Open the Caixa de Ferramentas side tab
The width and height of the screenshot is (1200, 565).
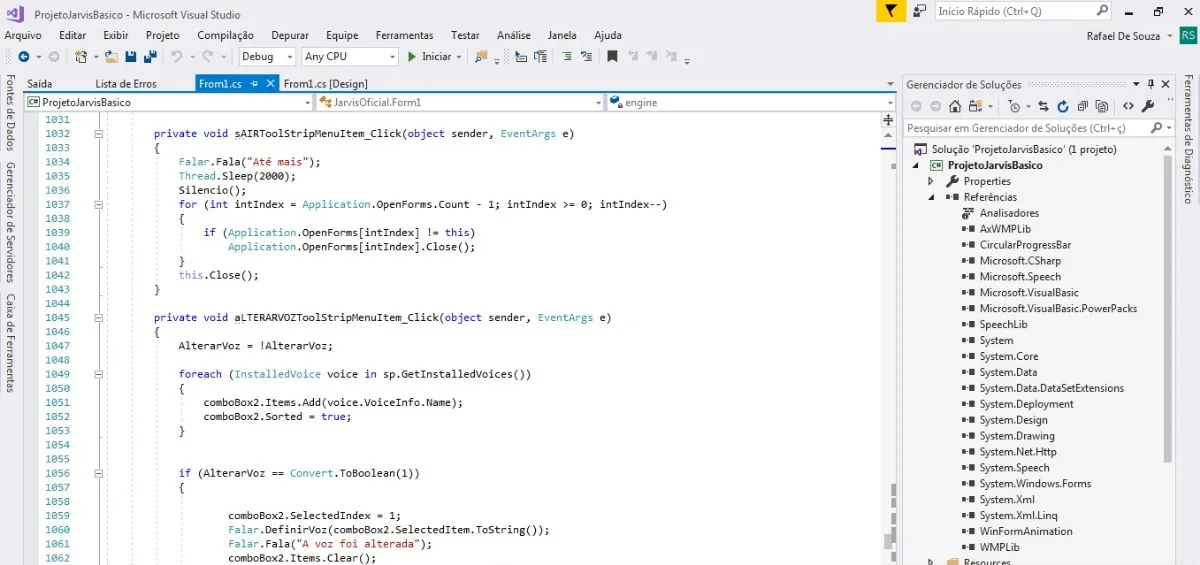coord(11,342)
